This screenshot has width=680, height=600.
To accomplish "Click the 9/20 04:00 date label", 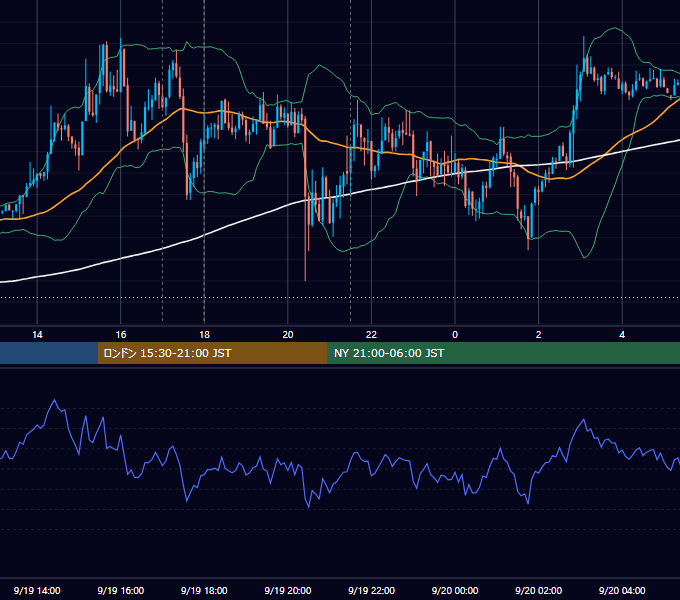I will click(622, 590).
